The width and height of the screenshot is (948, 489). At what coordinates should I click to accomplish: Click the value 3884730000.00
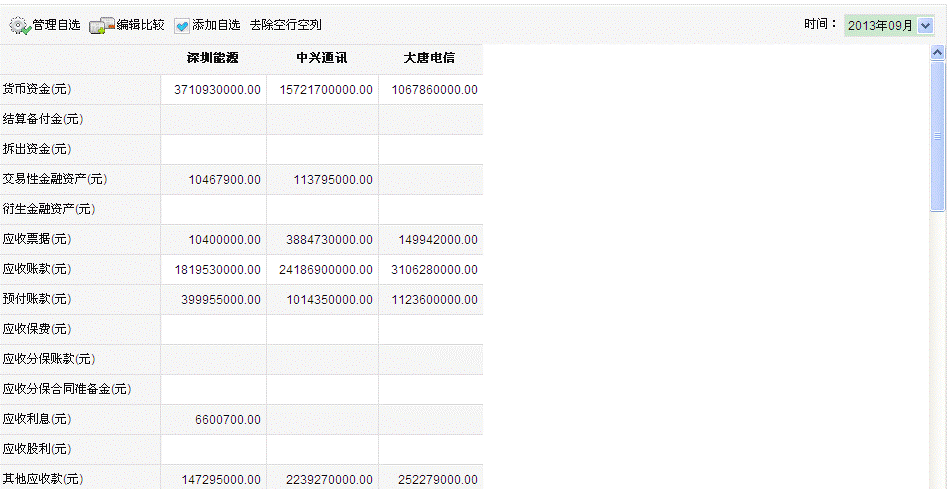point(330,240)
